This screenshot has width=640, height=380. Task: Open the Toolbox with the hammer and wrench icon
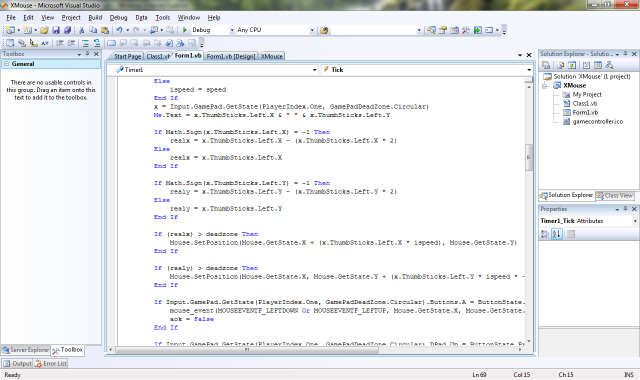466,30
